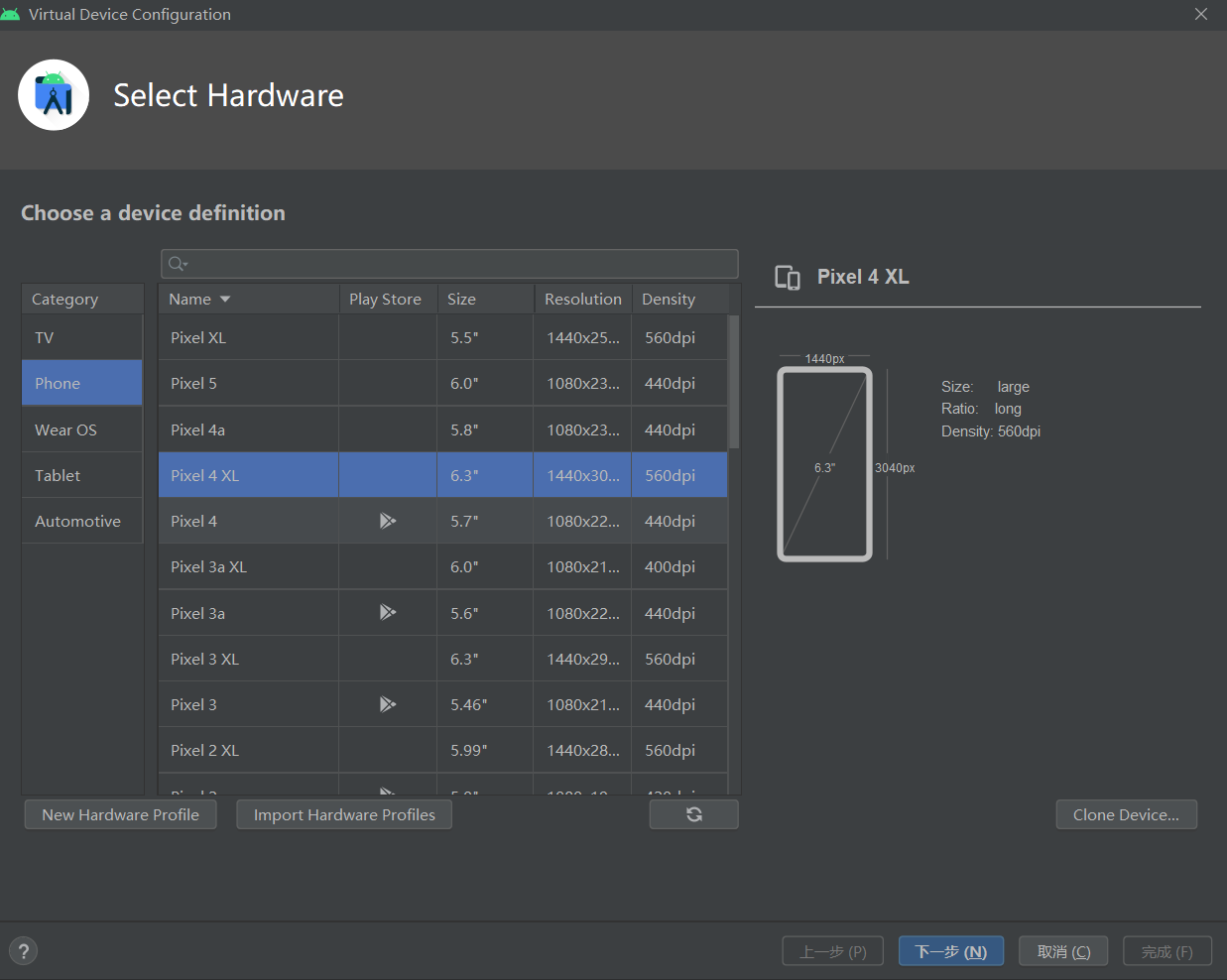Screen dimensions: 1227x980
Task: Click the Android Studio logo in the header
Action: [x=54, y=95]
